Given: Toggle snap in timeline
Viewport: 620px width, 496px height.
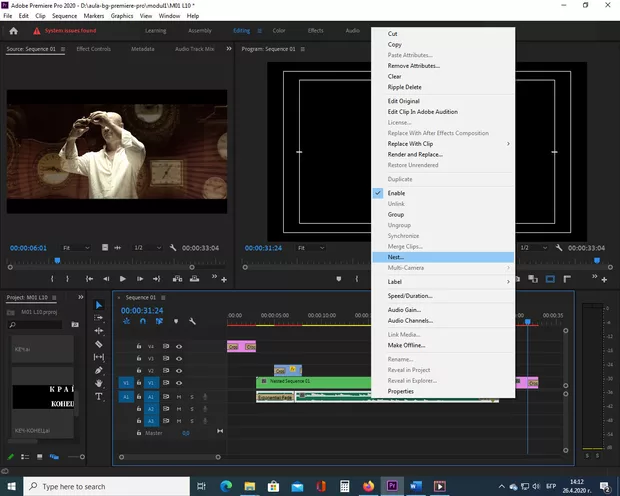Looking at the screenshot, I should [143, 321].
